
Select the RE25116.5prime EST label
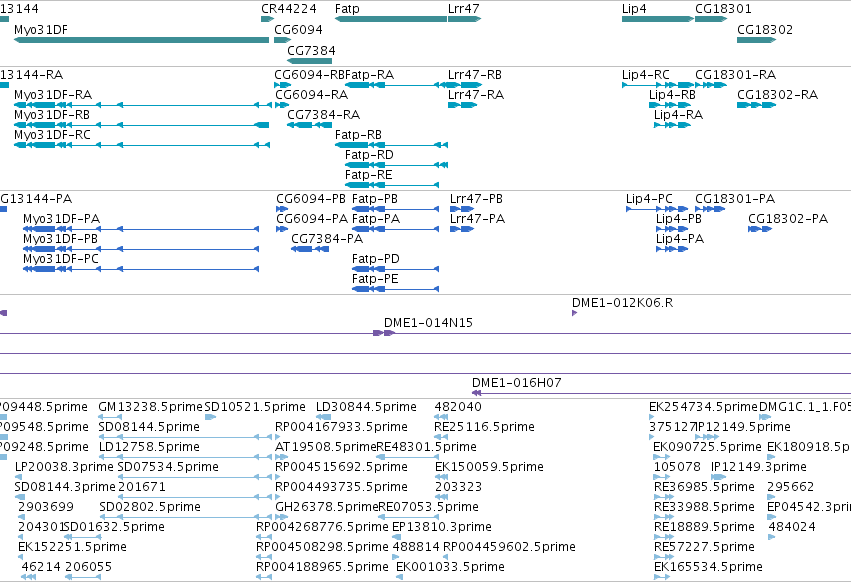484,427
